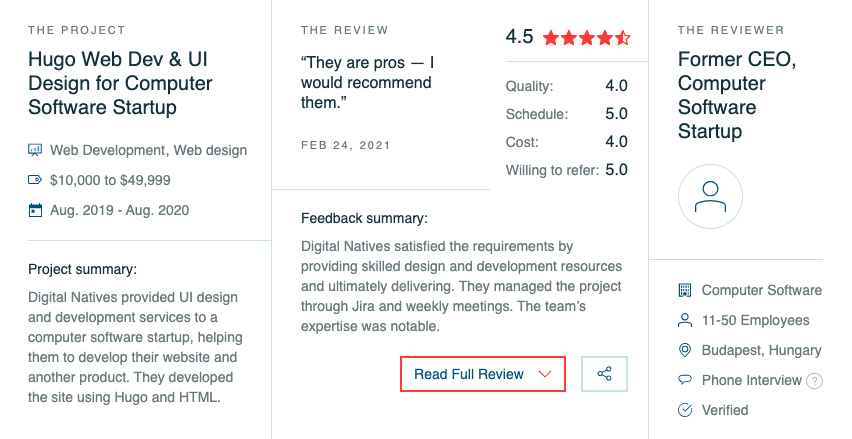Viewport: 852px width, 439px height.
Task: Click the calendar date icon
Action: pos(35,210)
